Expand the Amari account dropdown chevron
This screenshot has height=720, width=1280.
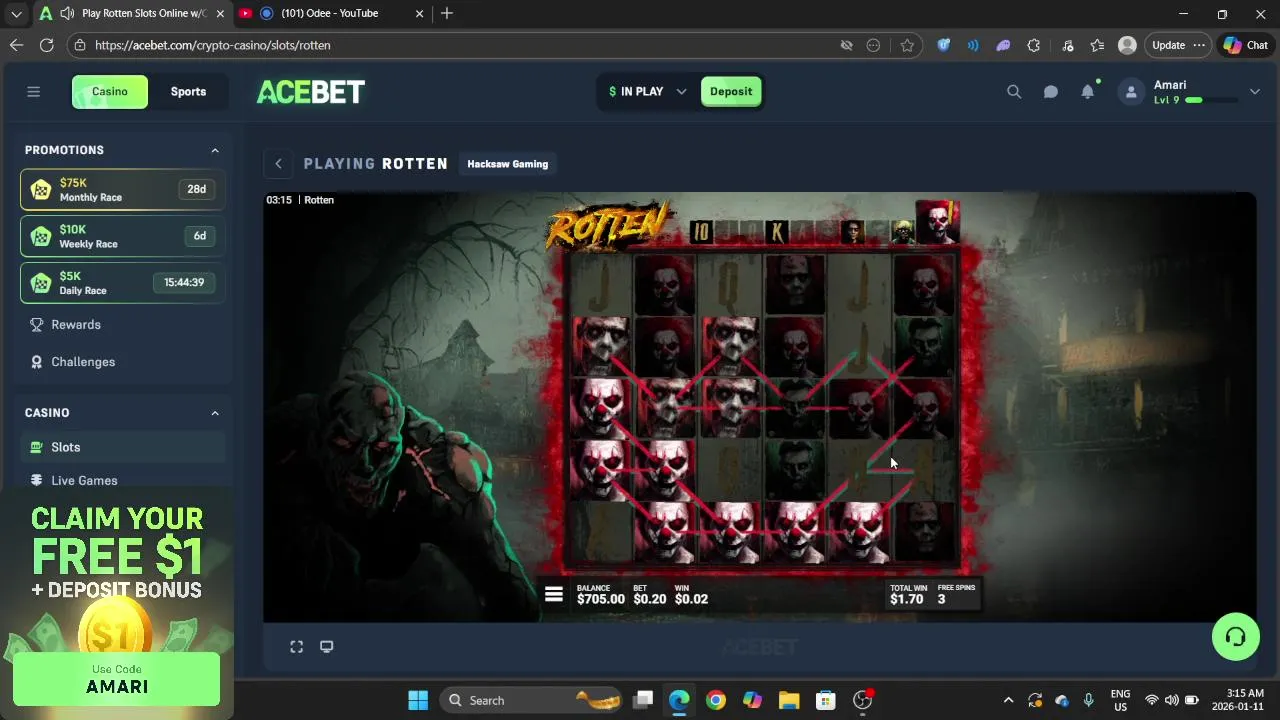1255,91
